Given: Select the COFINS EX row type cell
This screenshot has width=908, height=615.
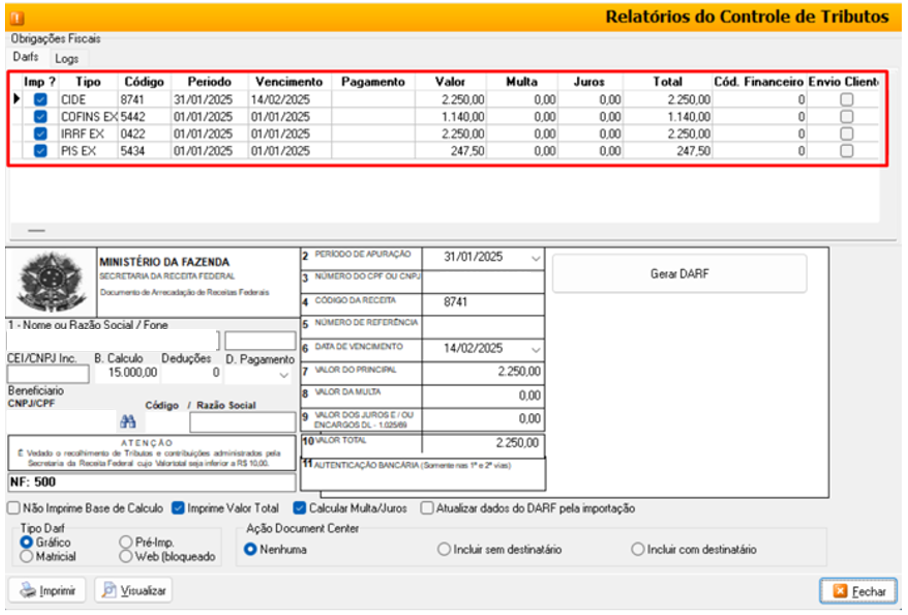Looking at the screenshot, I should pyautogui.click(x=88, y=116).
